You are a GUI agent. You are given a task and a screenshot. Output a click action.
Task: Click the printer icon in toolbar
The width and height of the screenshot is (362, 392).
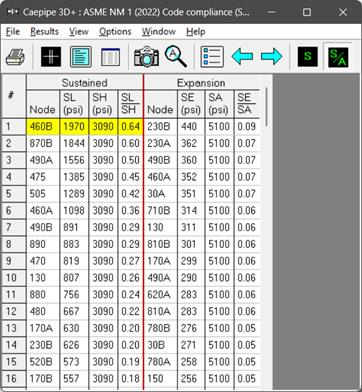click(15, 57)
